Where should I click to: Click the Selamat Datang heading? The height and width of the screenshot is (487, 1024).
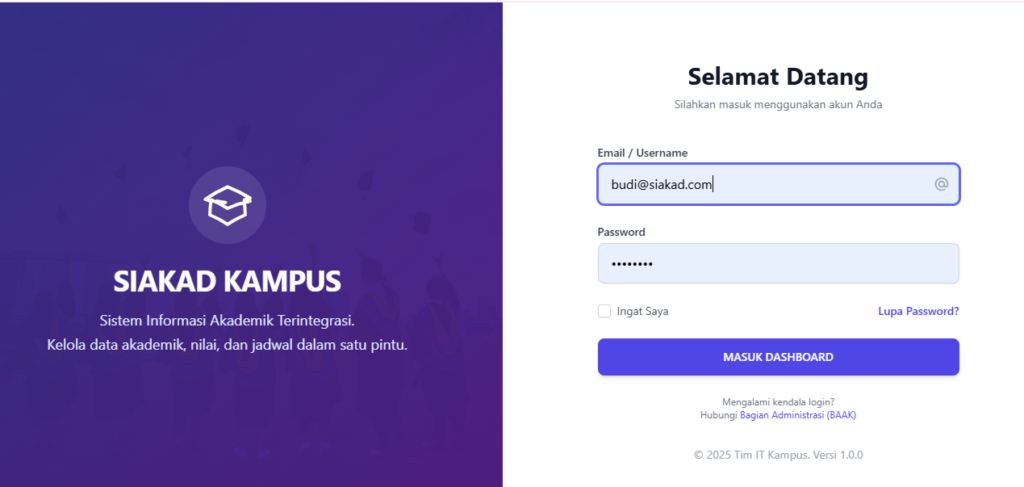[778, 76]
